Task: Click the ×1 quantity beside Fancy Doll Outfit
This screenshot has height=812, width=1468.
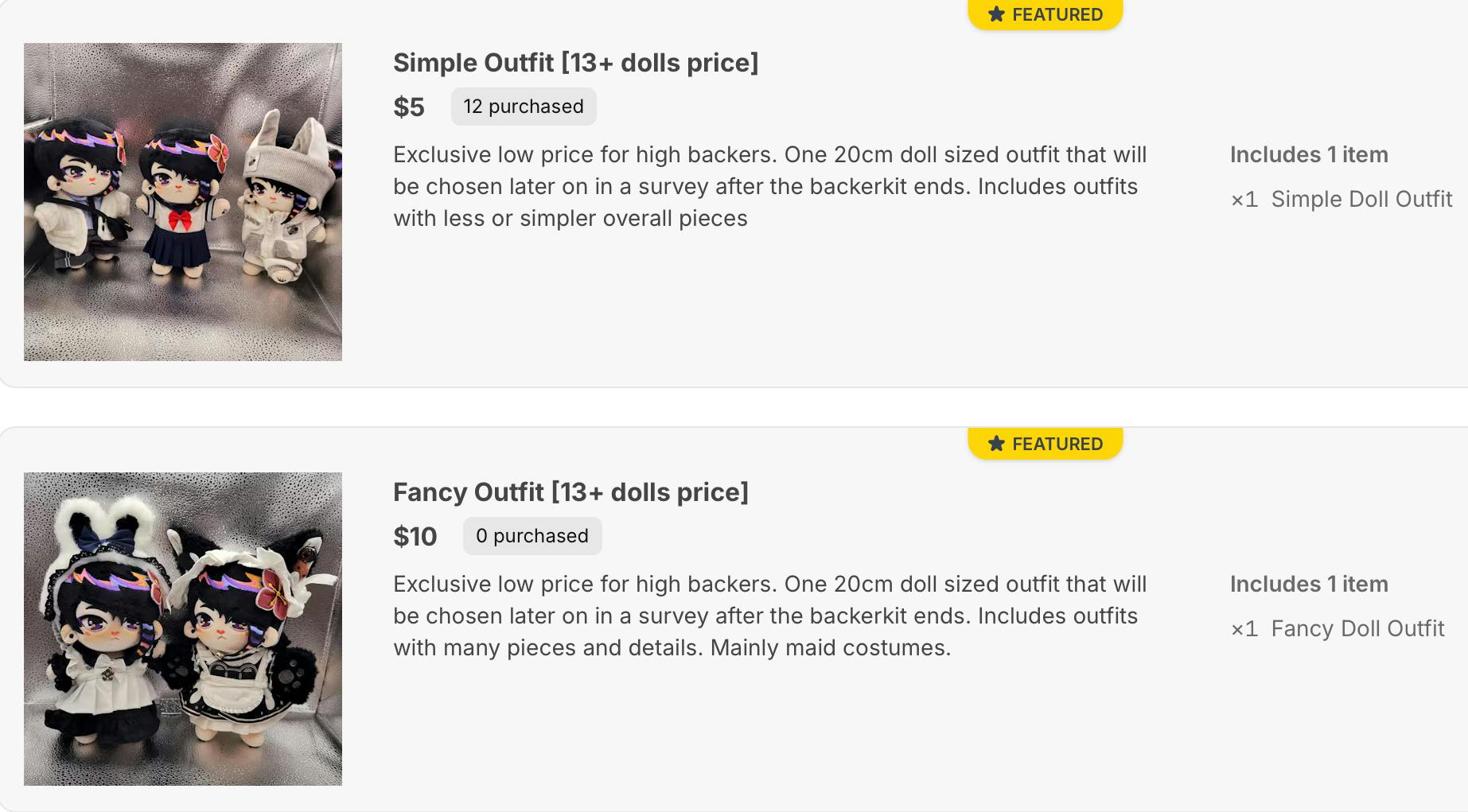Action: coord(1244,628)
